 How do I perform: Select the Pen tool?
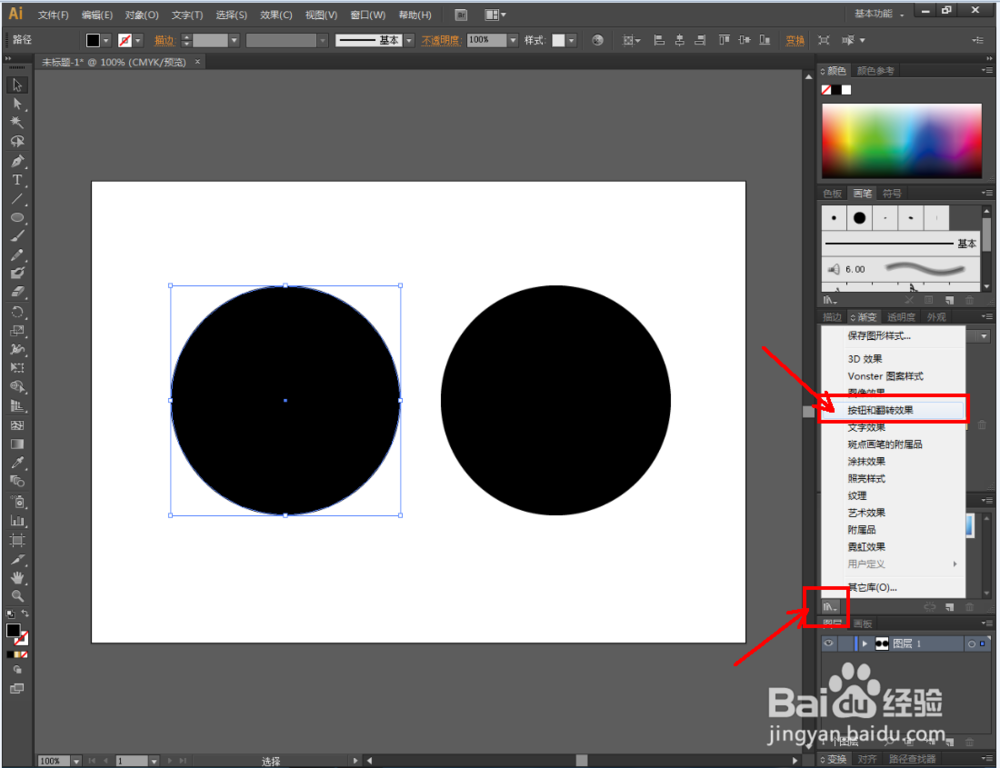tap(17, 161)
